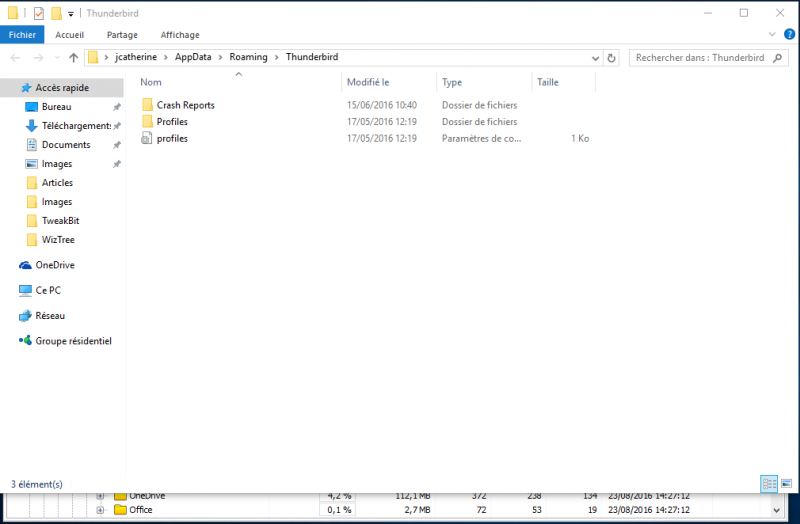Expand the chevron after Roaming in path
800x524 pixels.
[277, 57]
